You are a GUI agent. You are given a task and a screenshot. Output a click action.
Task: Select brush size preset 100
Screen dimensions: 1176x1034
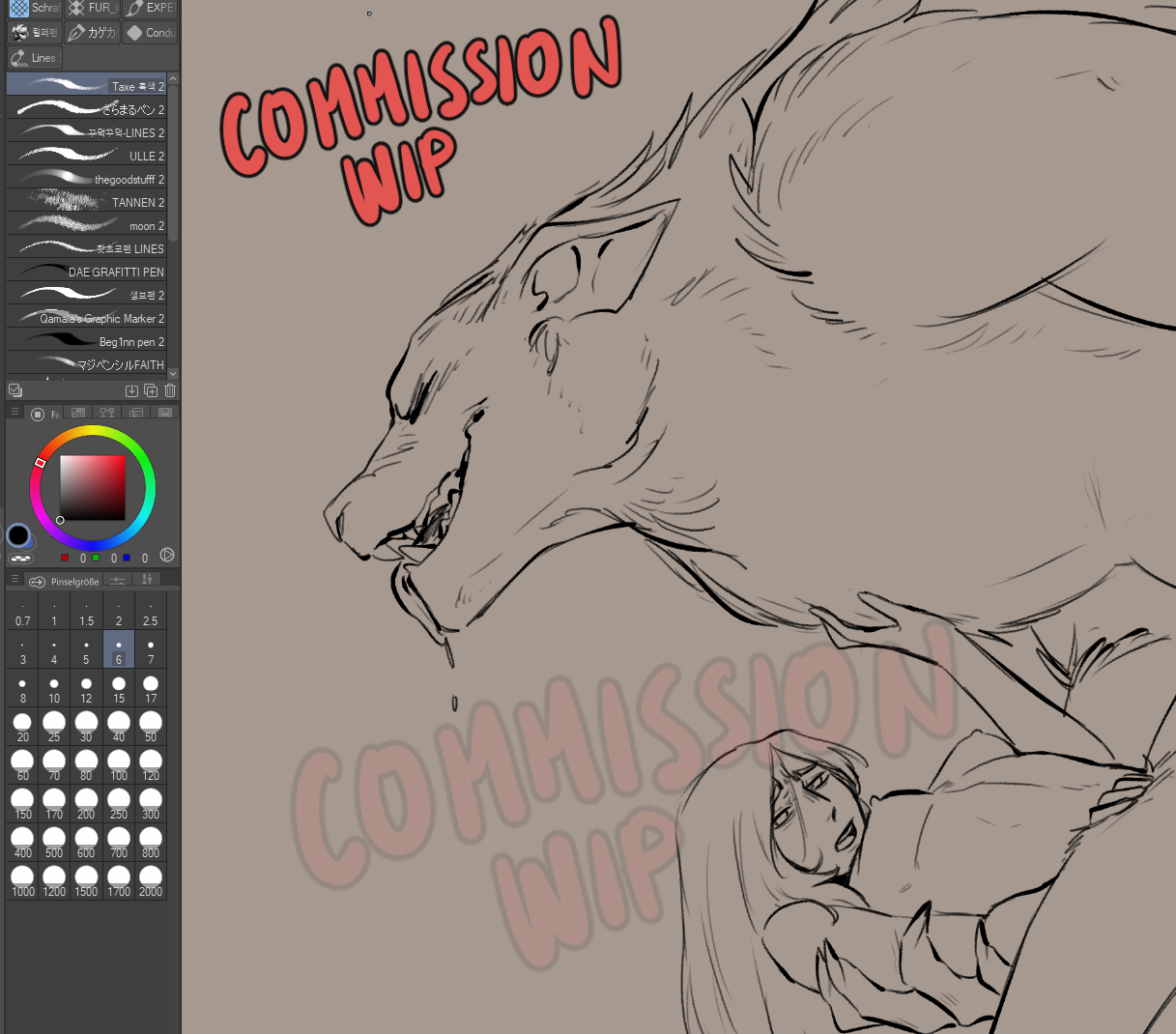[119, 765]
